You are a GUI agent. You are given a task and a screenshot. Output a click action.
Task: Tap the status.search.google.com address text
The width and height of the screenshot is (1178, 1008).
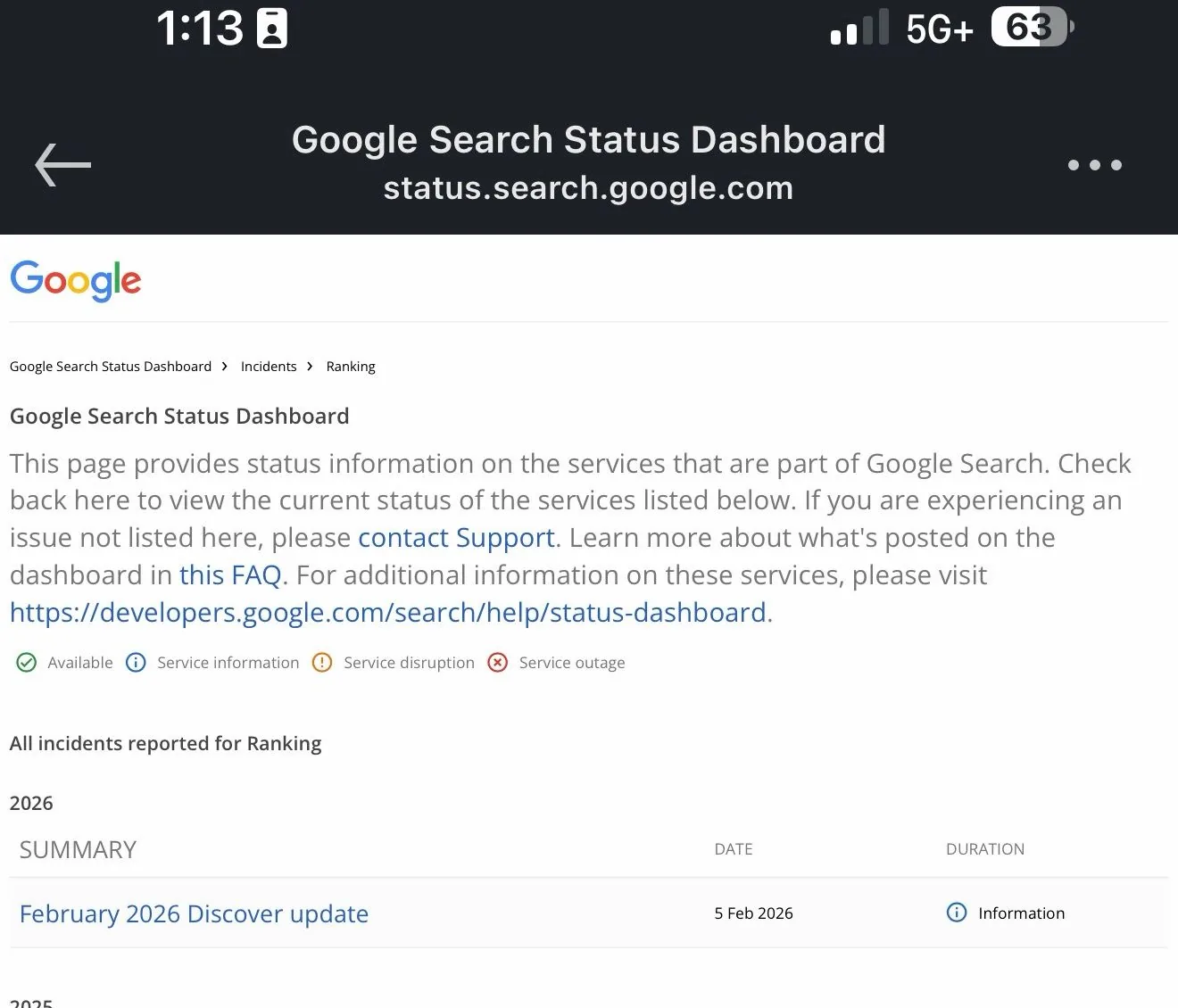point(588,188)
